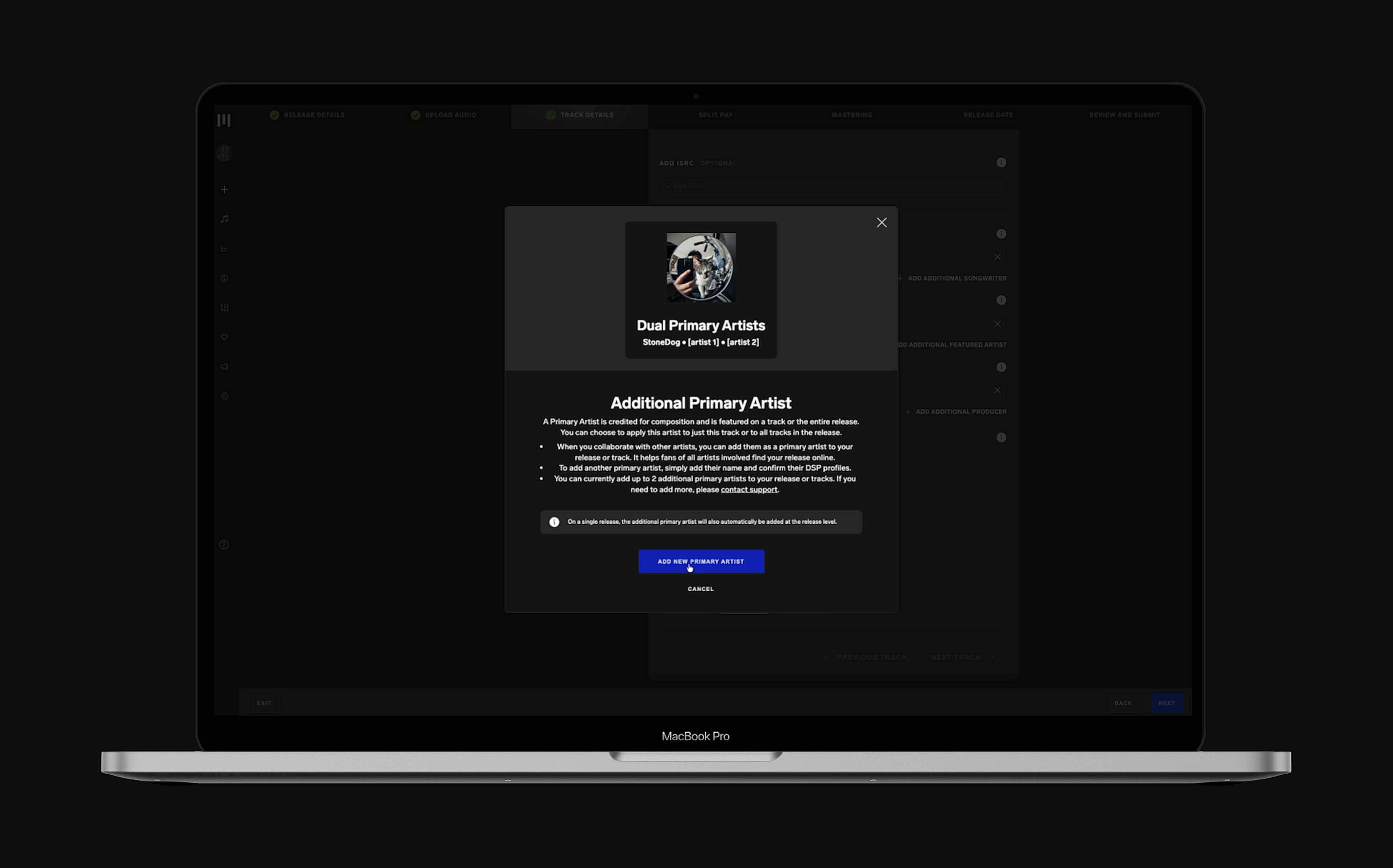Click the profile avatar in the sidebar
This screenshot has height=868, width=1393.
tap(223, 152)
